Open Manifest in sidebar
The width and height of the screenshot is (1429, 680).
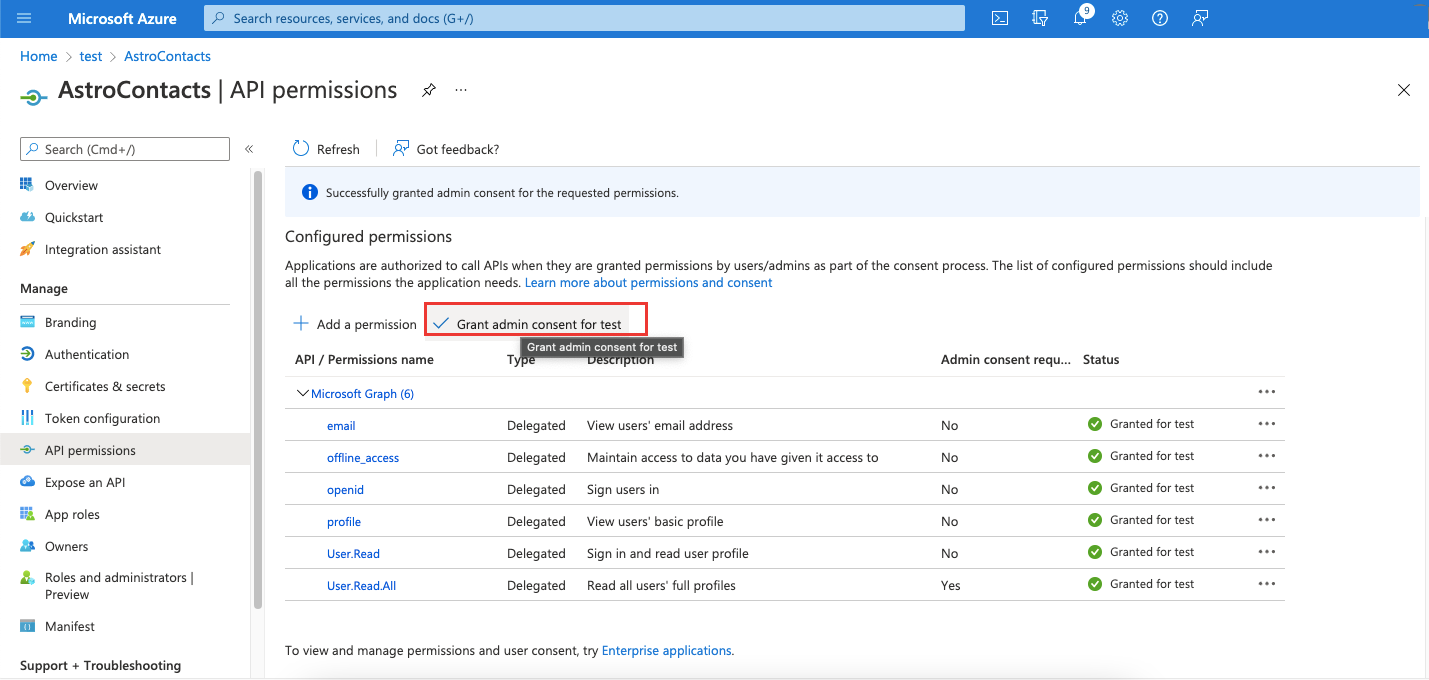click(70, 626)
